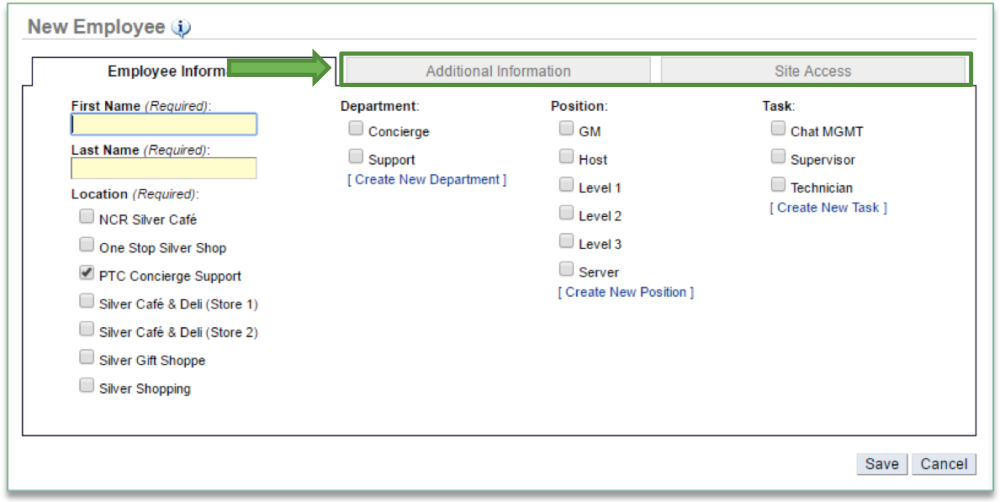
Task: Uncheck PTC Concierge Support location
Action: [x=87, y=273]
